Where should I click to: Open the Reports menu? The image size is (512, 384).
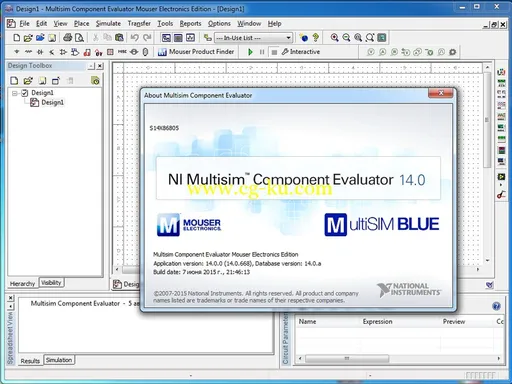pos(190,24)
